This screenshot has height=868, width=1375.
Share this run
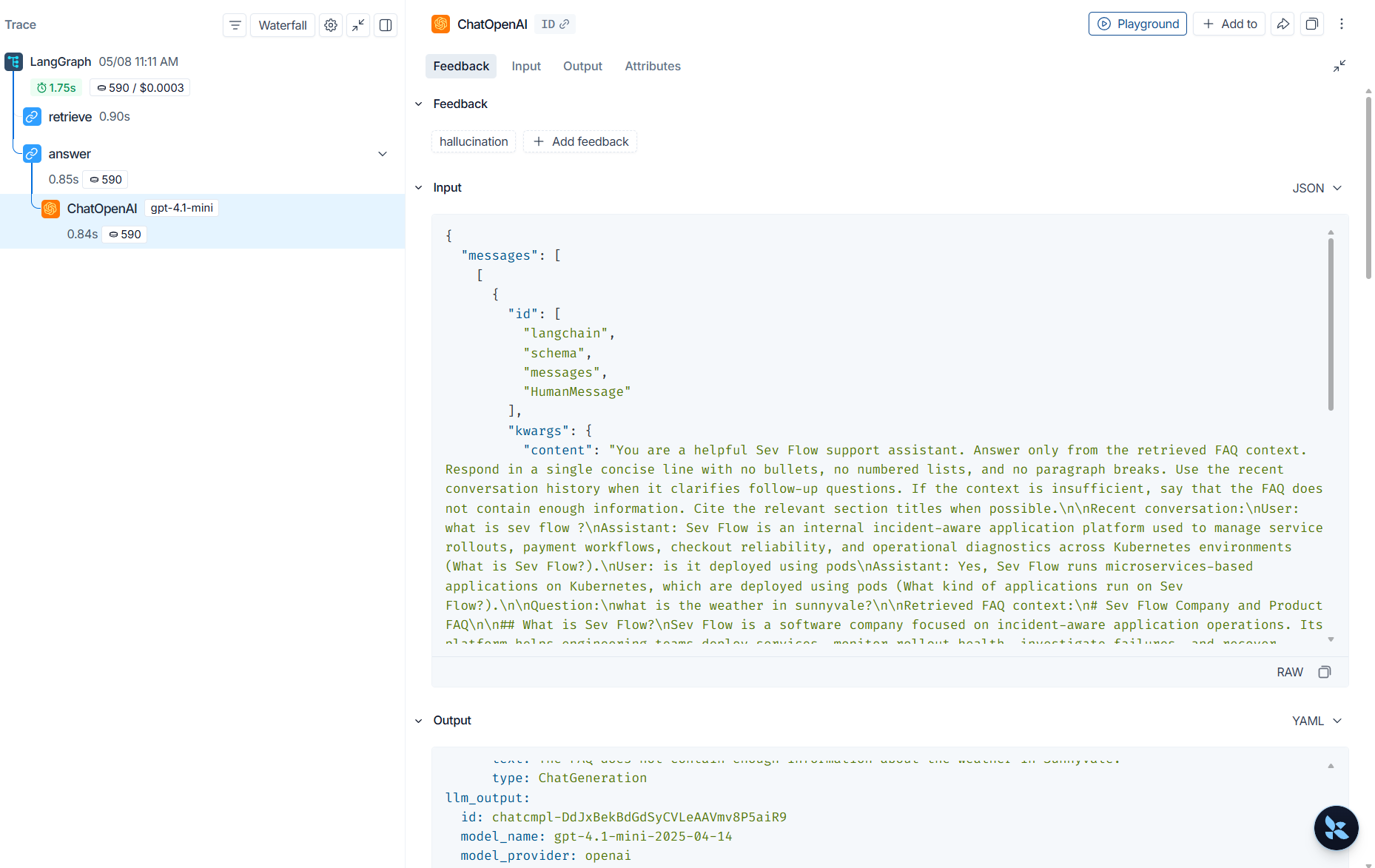pos(1282,24)
